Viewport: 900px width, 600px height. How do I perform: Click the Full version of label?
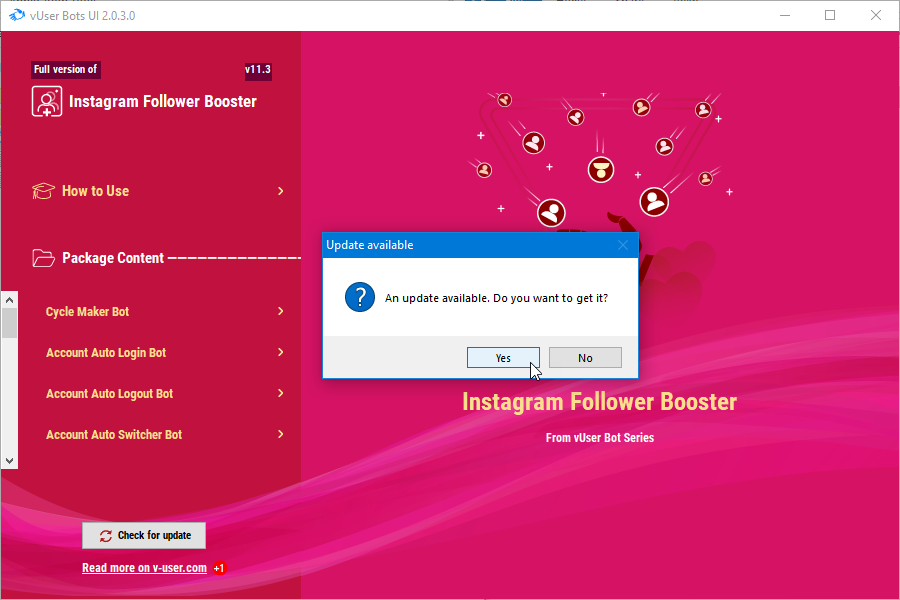pos(65,69)
